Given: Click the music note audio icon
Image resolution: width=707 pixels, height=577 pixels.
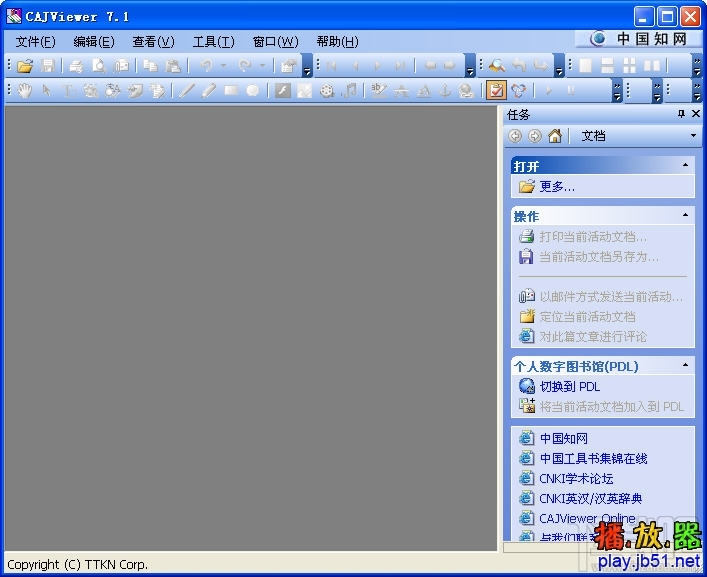Looking at the screenshot, I should 349,91.
